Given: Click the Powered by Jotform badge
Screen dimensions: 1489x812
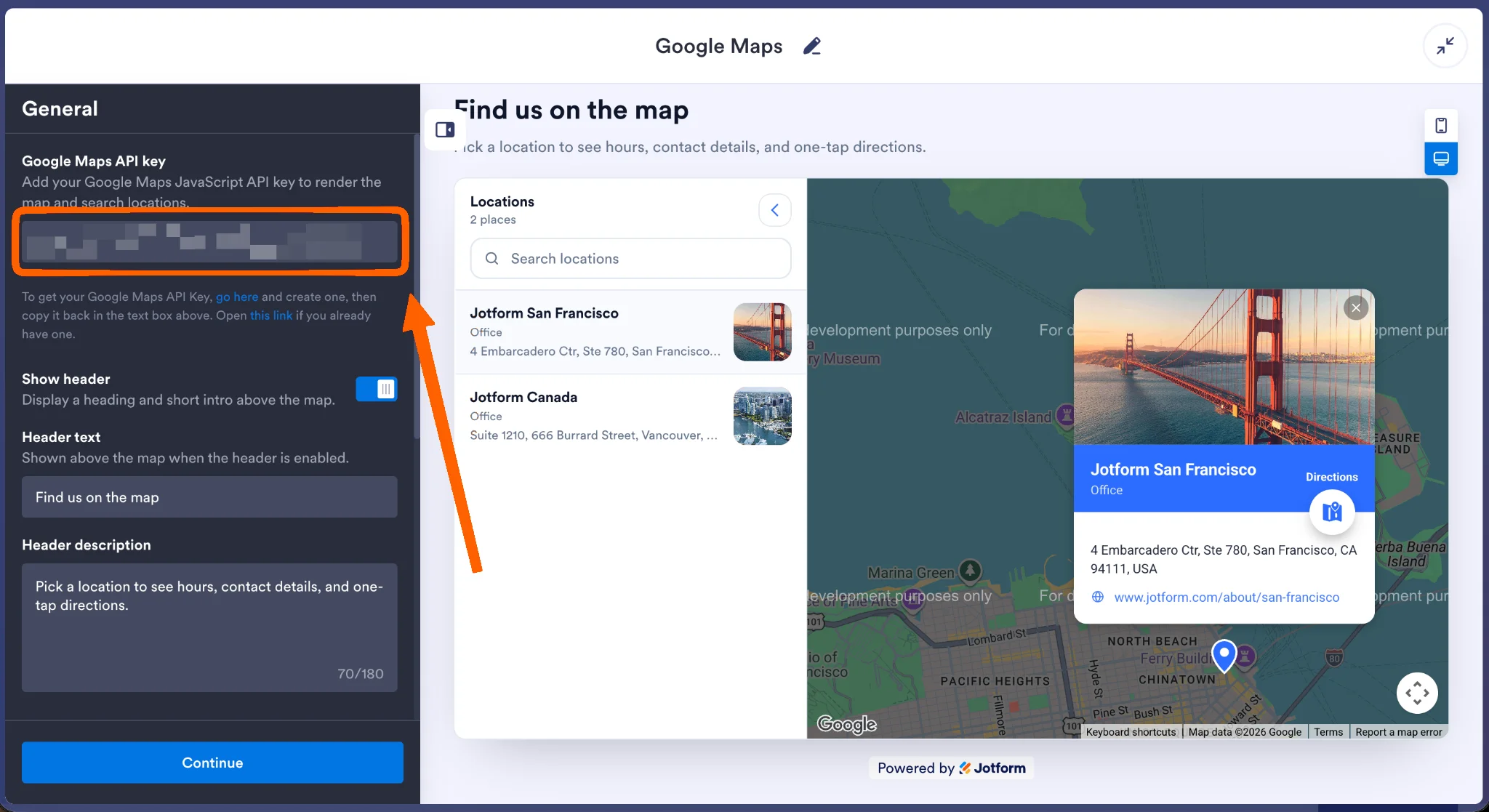Looking at the screenshot, I should tap(951, 768).
